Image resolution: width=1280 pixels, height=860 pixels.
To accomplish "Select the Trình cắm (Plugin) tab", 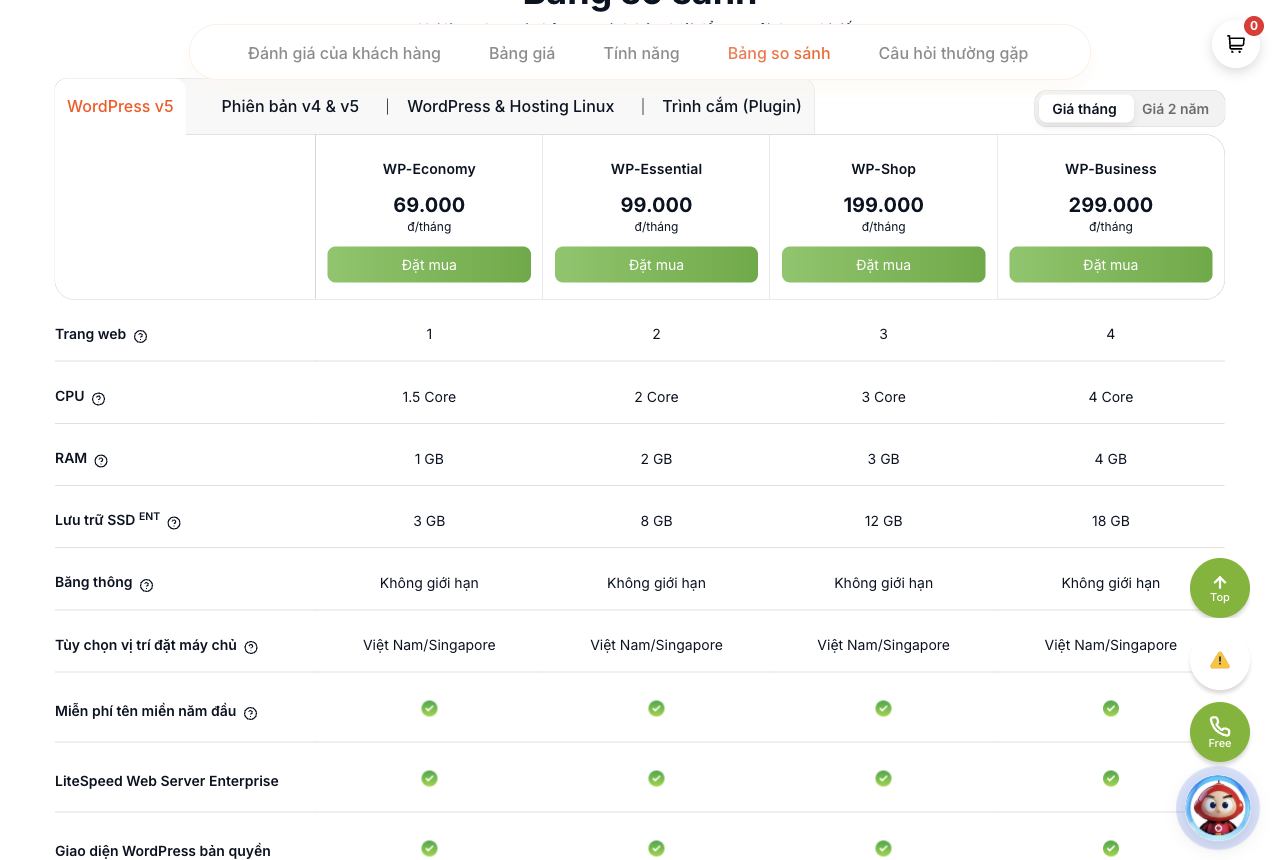I will pyautogui.click(x=732, y=106).
